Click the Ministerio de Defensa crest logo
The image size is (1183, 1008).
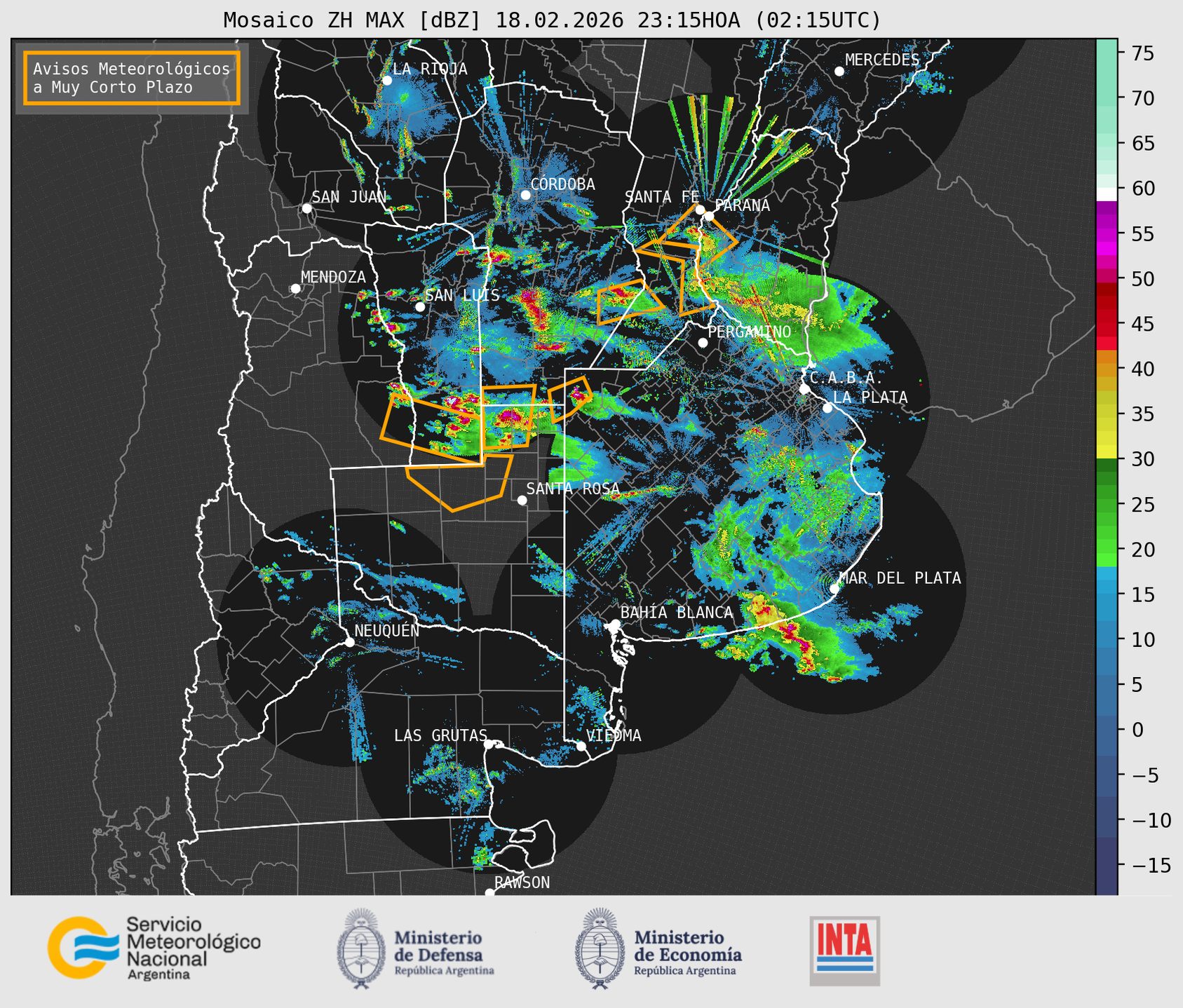[x=361, y=948]
